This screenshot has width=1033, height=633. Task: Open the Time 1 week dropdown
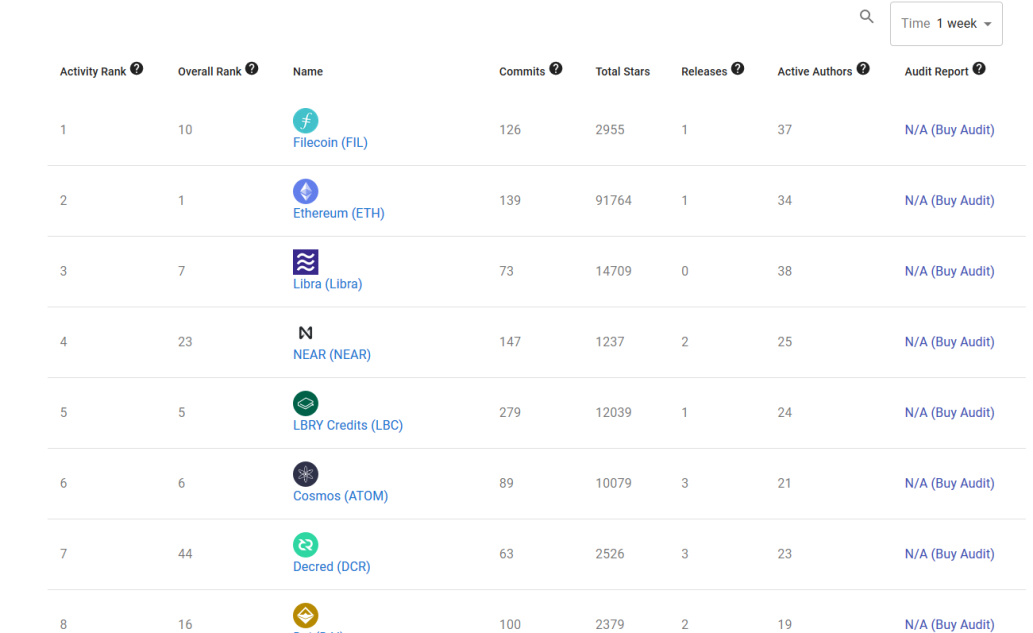(946, 24)
